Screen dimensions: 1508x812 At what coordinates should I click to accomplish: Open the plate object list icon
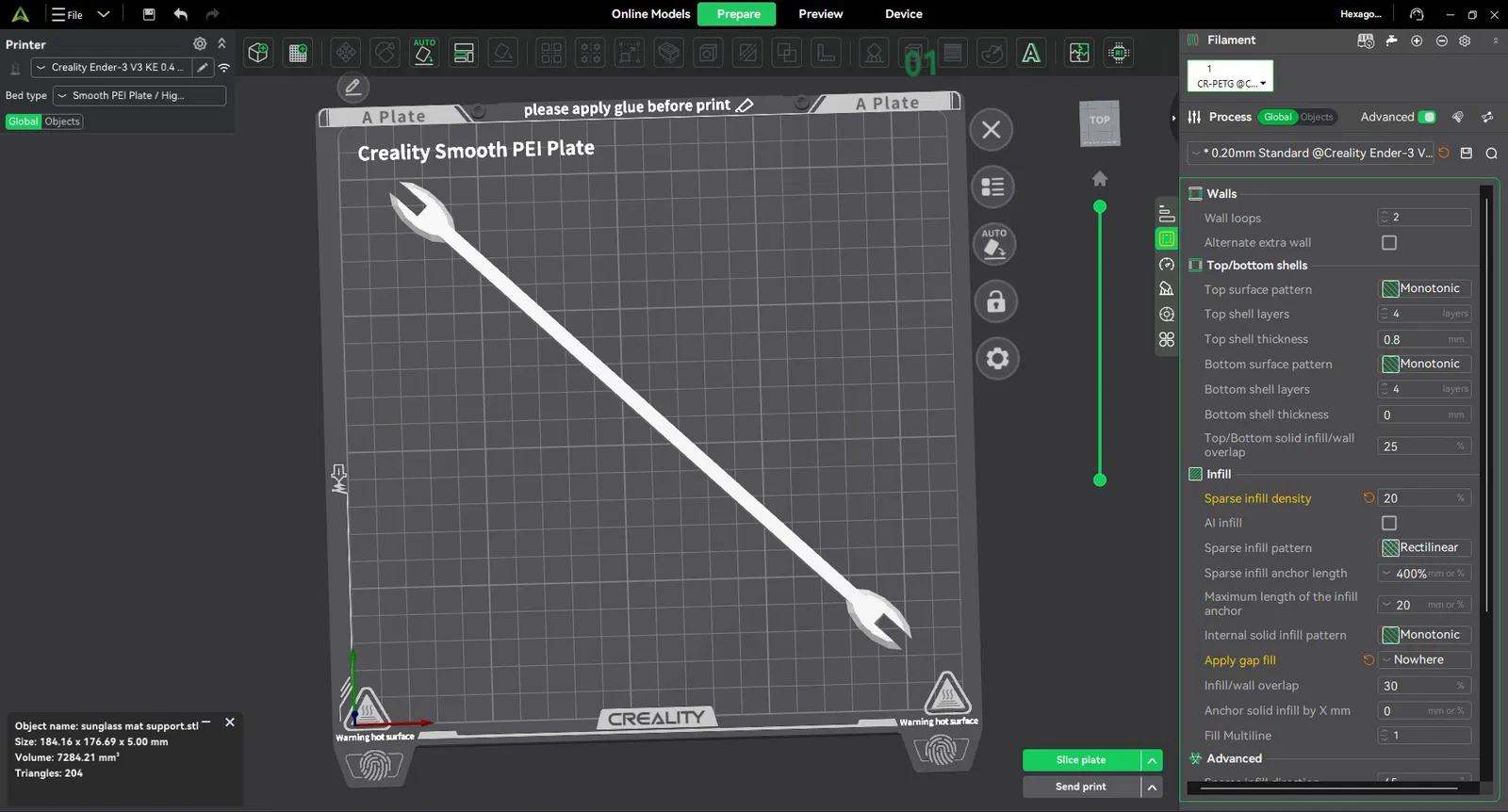(x=993, y=187)
